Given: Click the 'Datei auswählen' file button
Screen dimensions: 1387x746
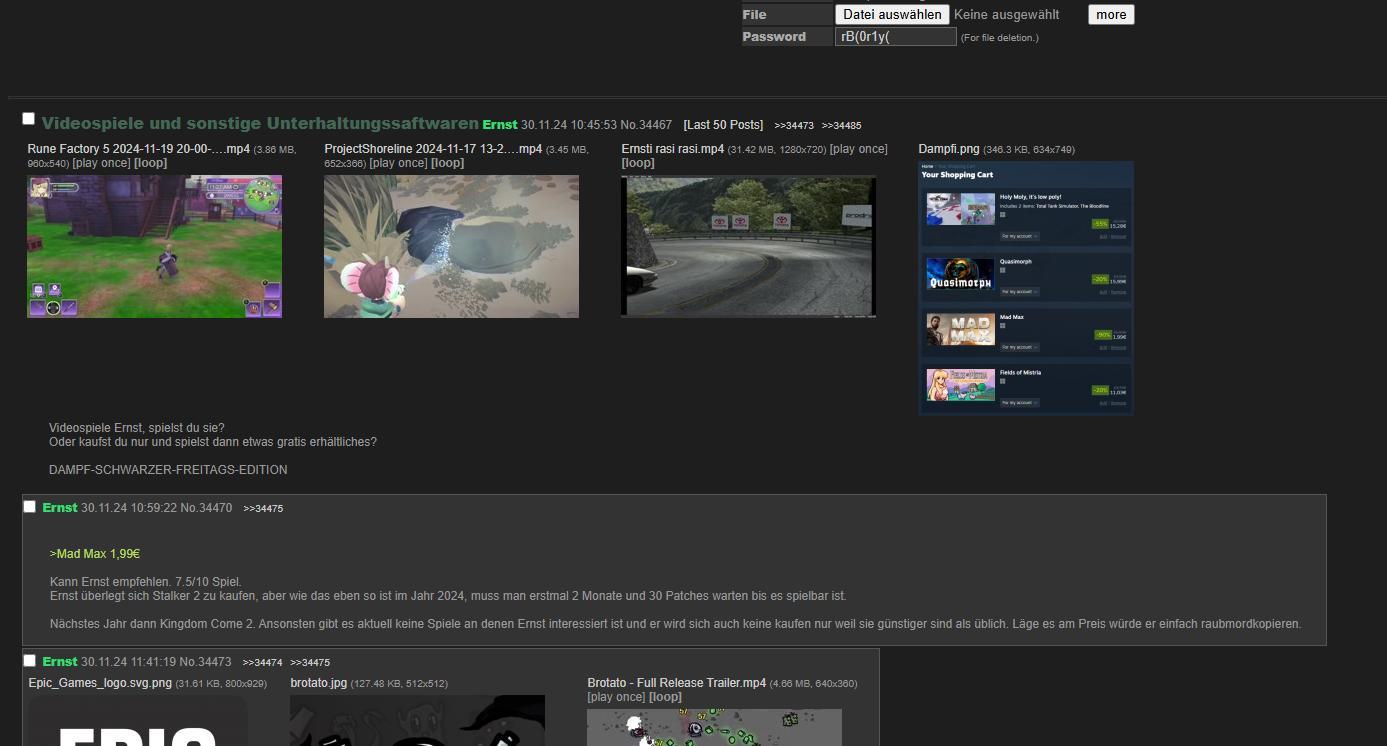Looking at the screenshot, I should coord(892,14).
